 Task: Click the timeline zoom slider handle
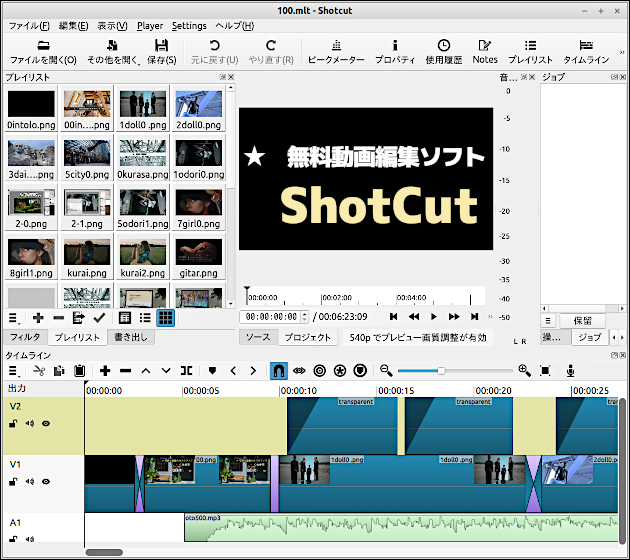point(441,371)
